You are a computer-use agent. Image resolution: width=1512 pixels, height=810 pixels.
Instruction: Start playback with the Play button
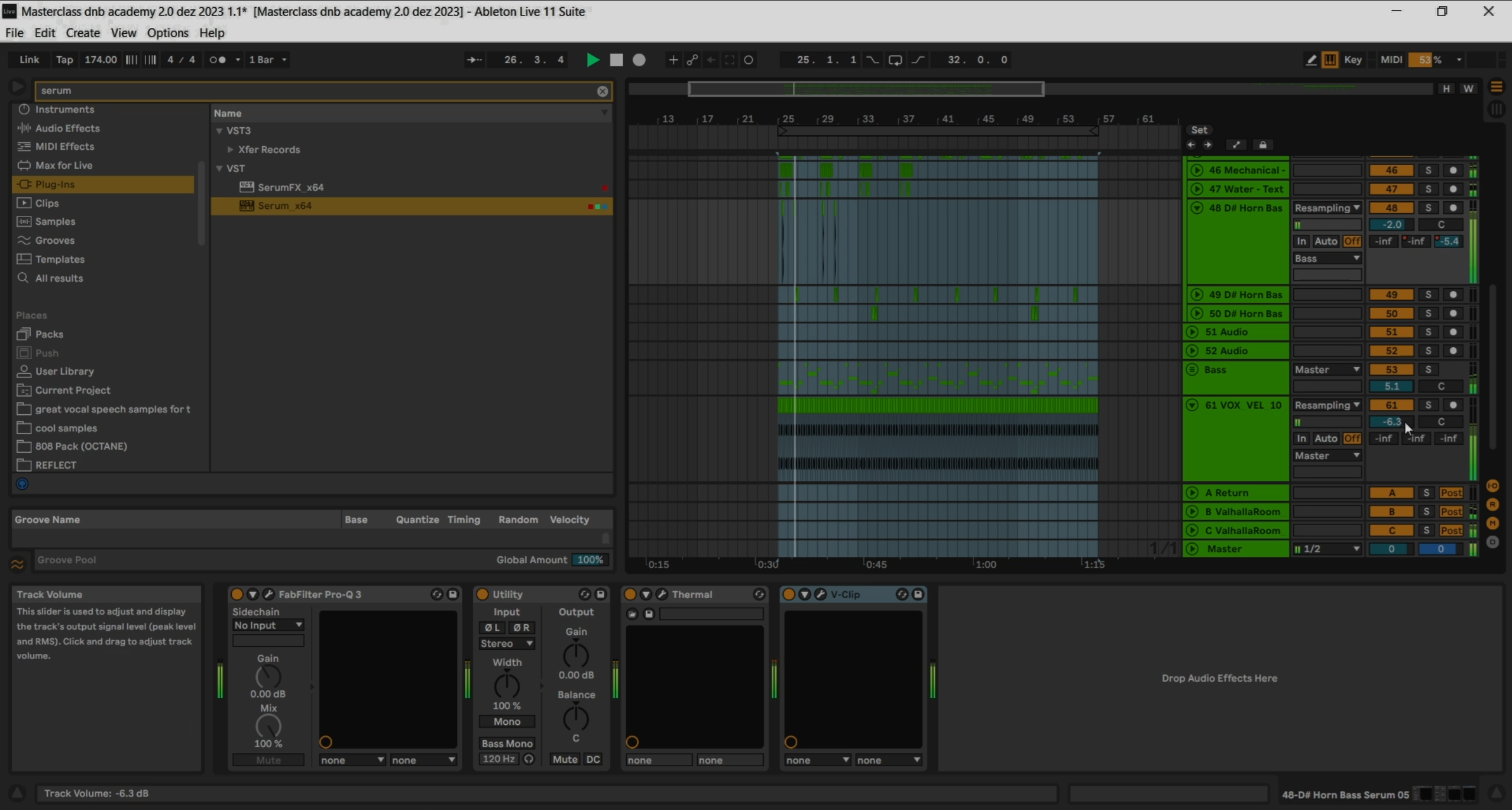[x=592, y=60]
